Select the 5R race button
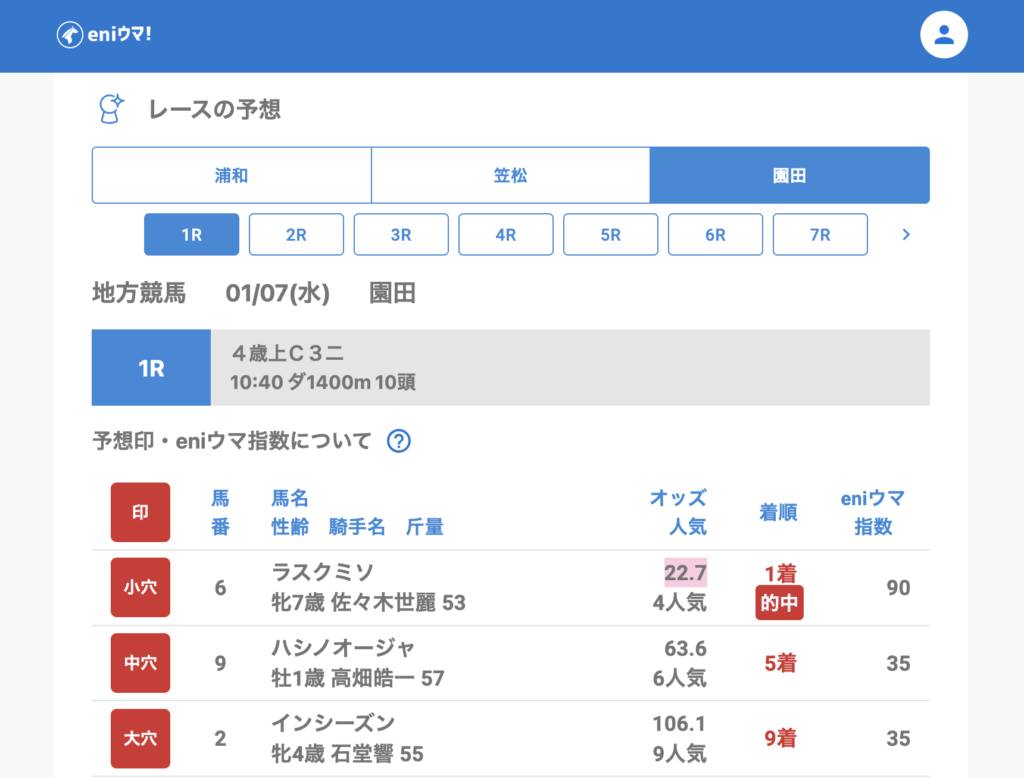The height and width of the screenshot is (778, 1024). [x=610, y=235]
